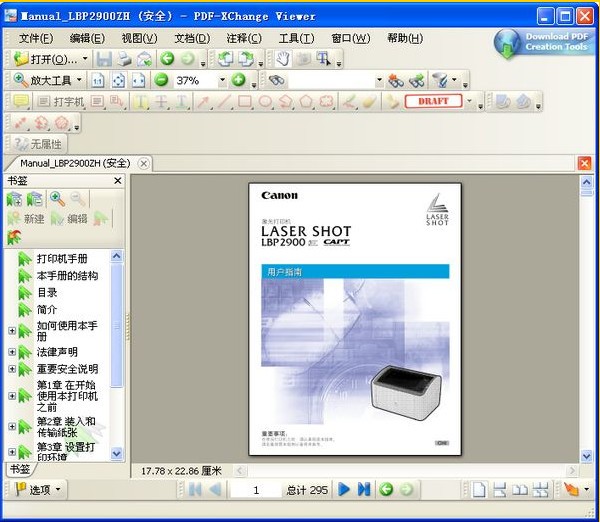The width and height of the screenshot is (600, 522).
Task: Rotate page clockwise icon
Action: click(x=246, y=59)
